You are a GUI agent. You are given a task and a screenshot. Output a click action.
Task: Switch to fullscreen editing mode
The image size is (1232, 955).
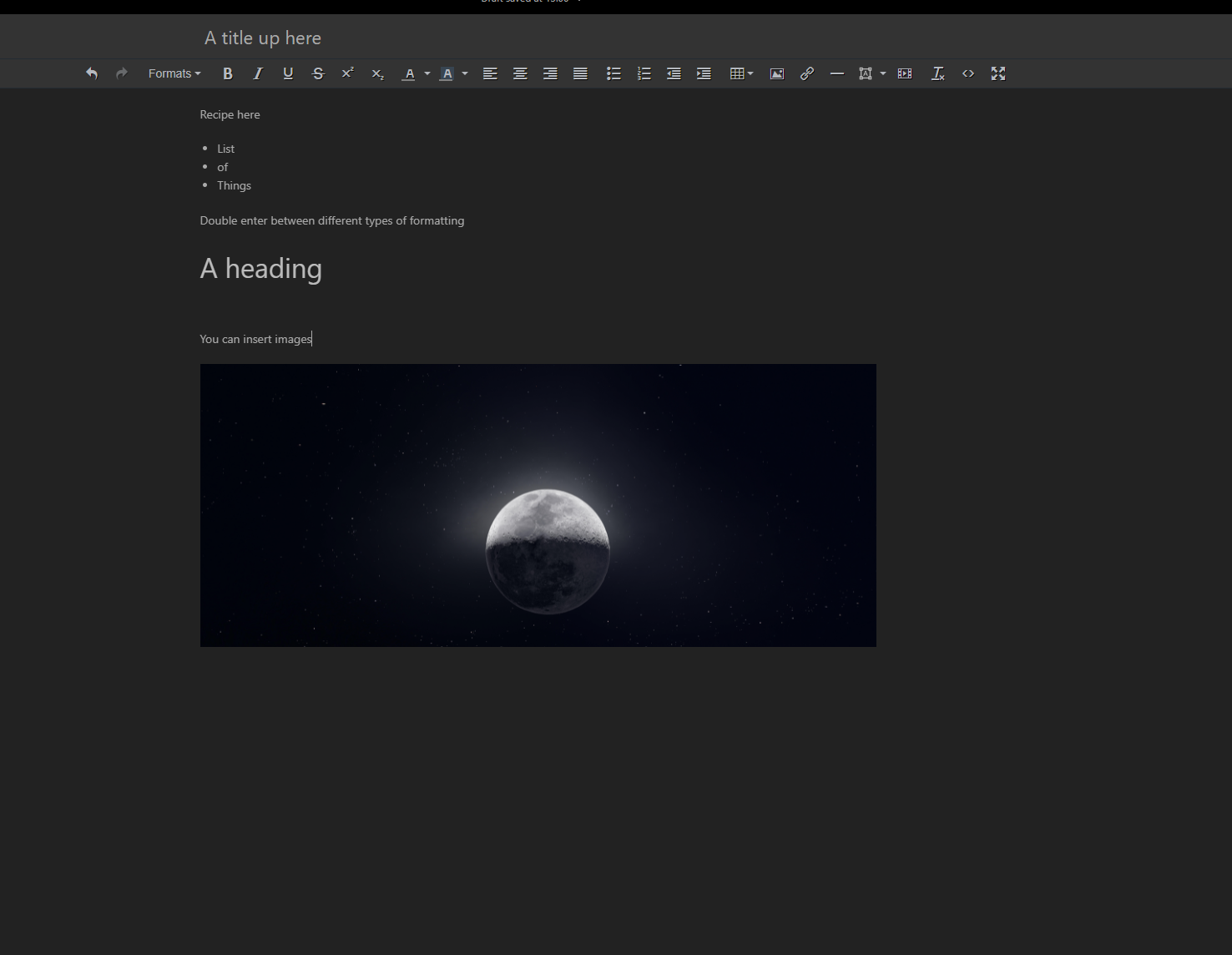998,73
